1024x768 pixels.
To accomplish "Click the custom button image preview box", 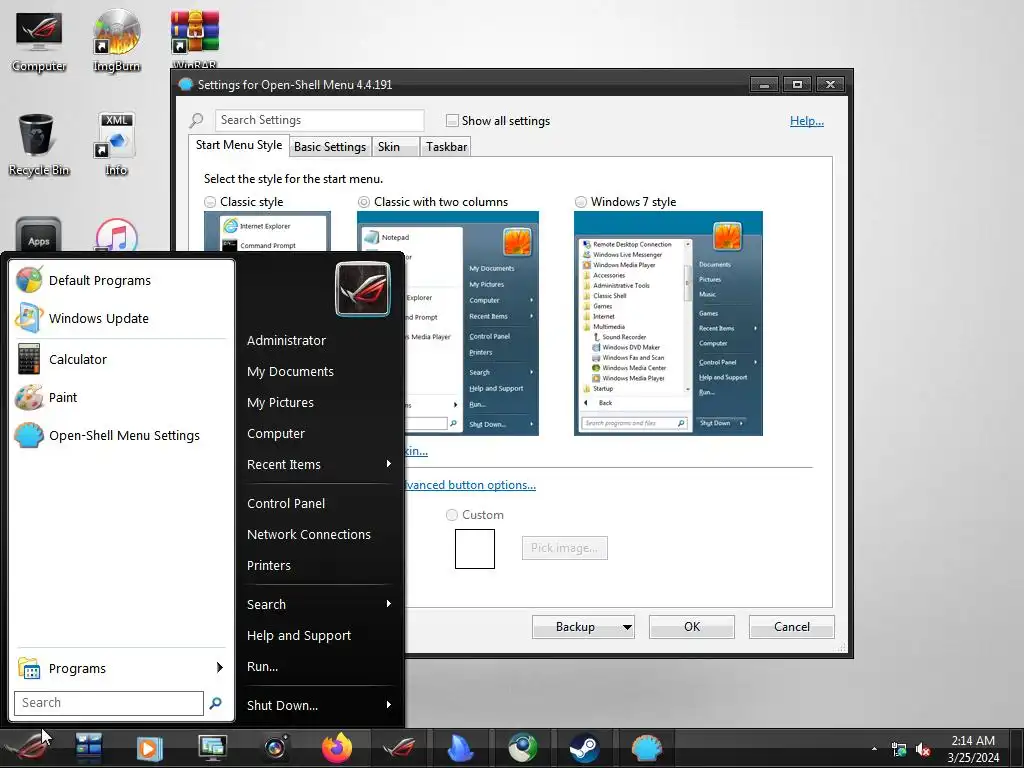I will [475, 549].
